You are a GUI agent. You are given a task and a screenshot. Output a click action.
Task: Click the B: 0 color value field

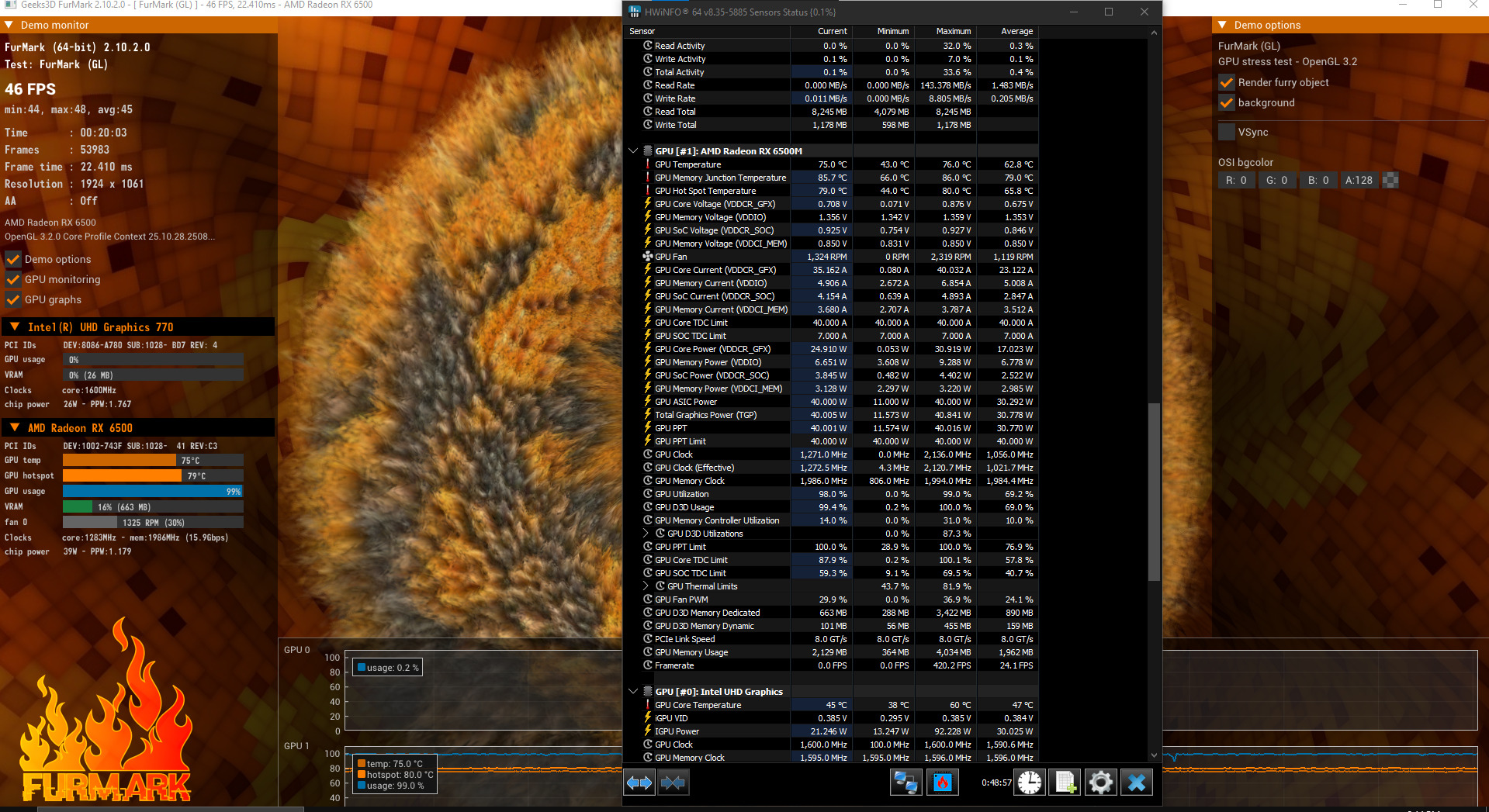tap(1318, 180)
